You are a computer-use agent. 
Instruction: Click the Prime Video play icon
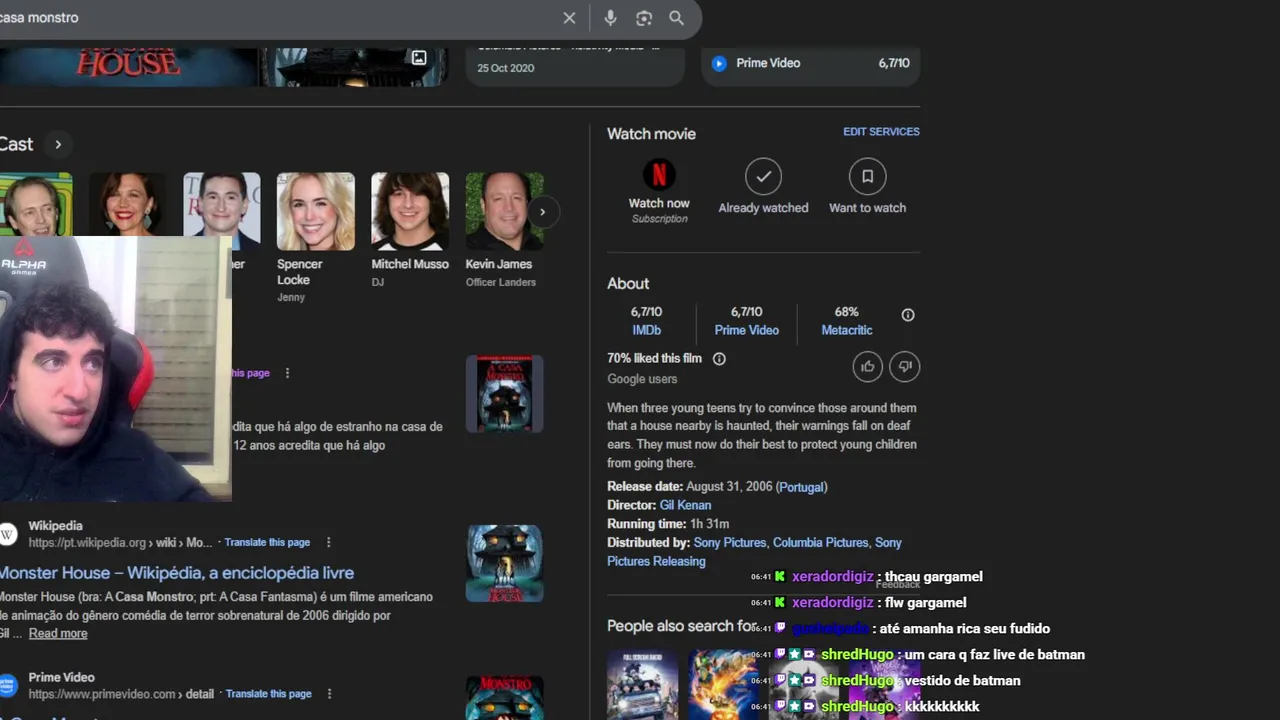click(x=718, y=63)
